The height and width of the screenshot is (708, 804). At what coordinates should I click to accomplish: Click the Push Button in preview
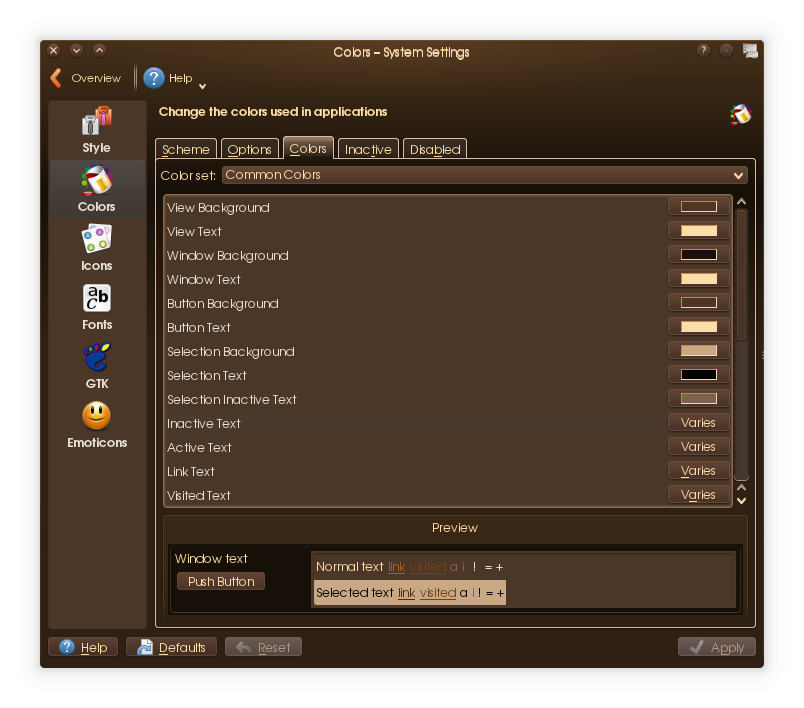coord(221,581)
